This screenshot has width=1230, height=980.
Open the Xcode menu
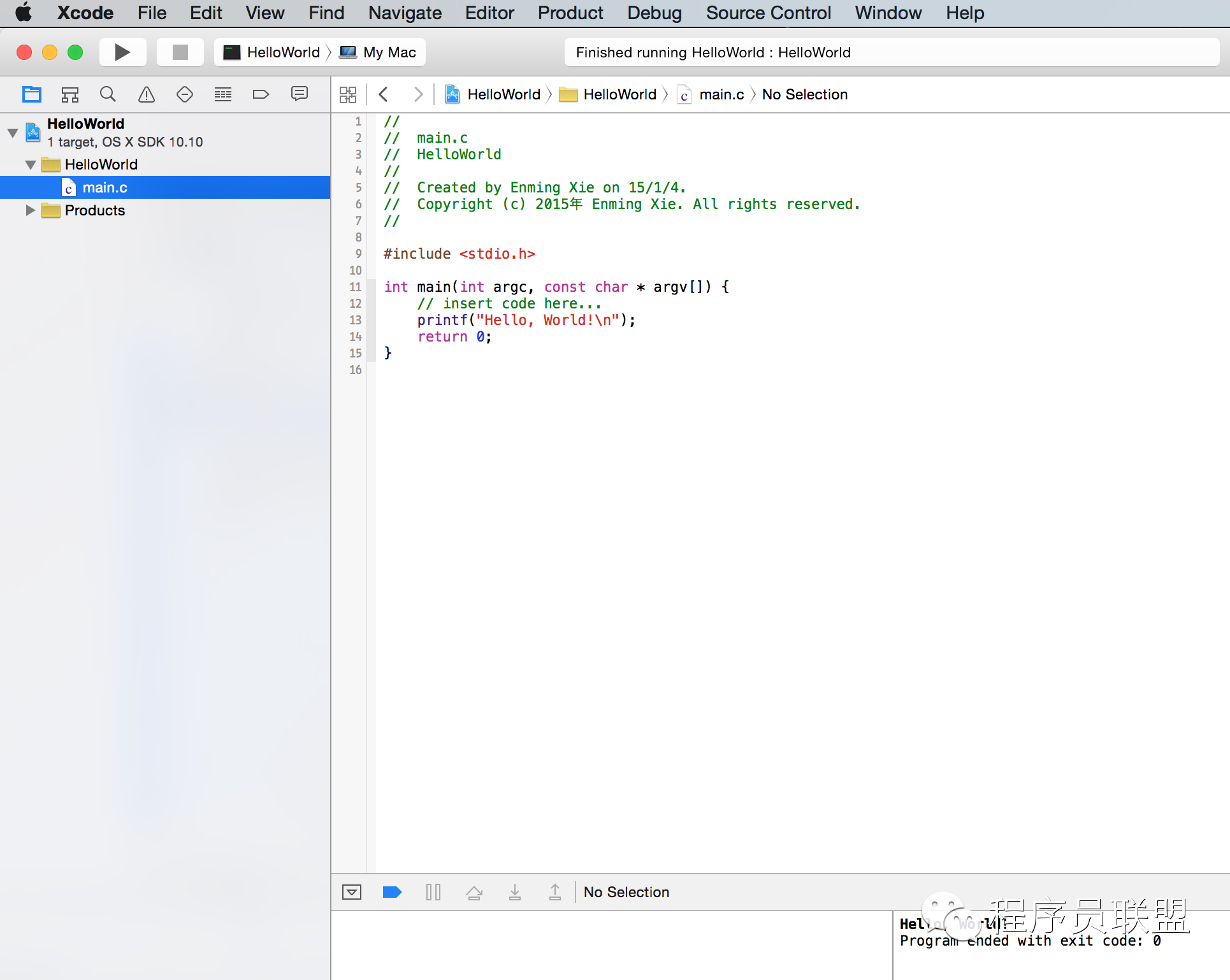[85, 13]
